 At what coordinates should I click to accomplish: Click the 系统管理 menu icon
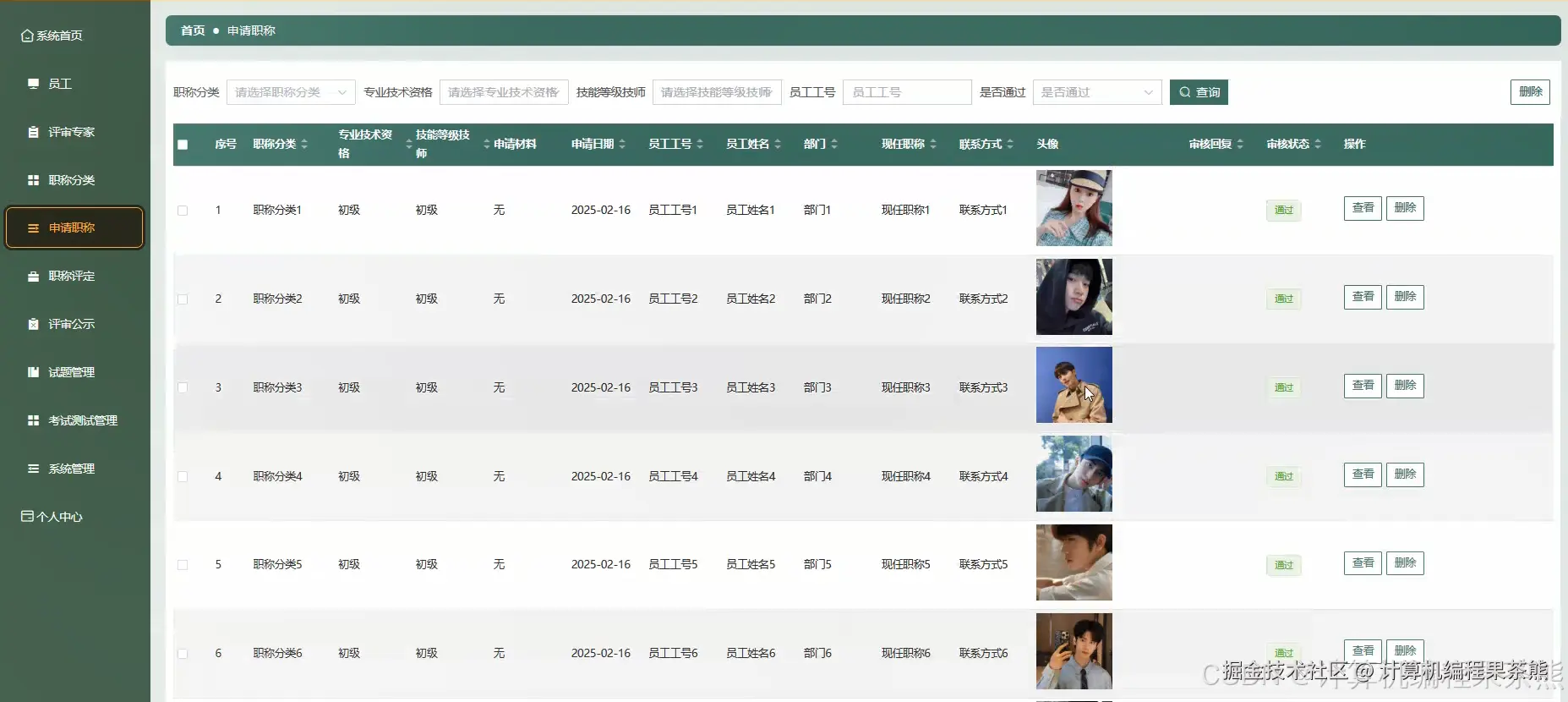33,469
